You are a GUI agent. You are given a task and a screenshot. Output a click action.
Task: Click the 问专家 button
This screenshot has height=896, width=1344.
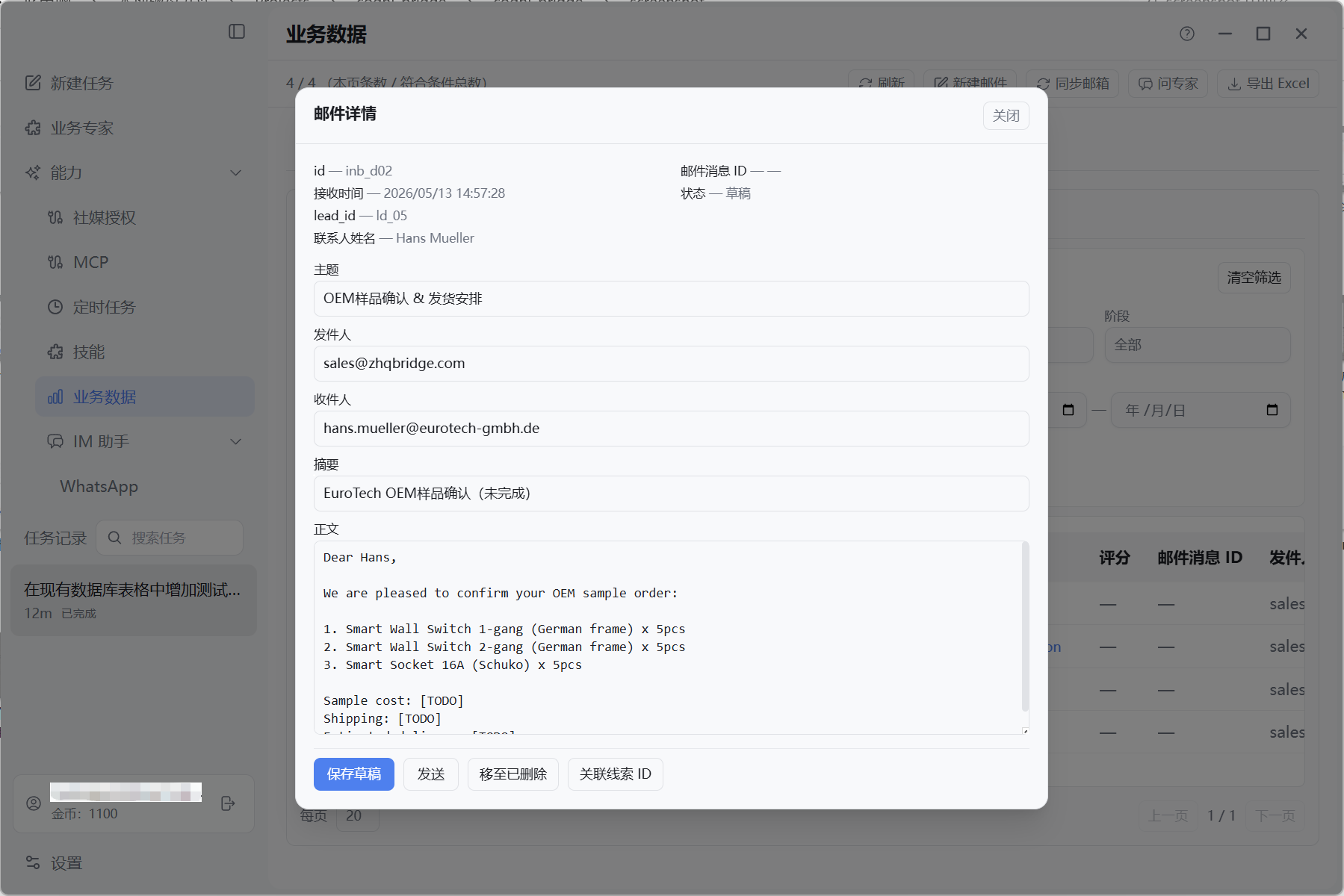pyautogui.click(x=1168, y=84)
